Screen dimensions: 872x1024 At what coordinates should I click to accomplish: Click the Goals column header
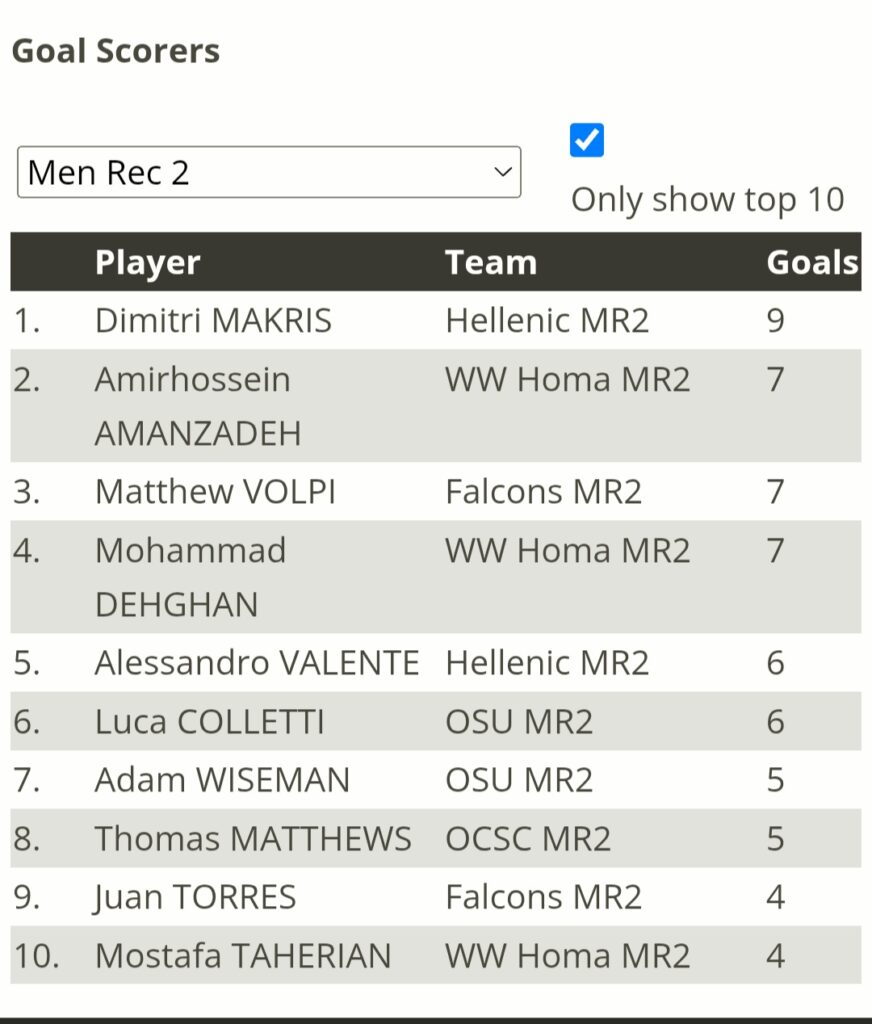tap(812, 263)
